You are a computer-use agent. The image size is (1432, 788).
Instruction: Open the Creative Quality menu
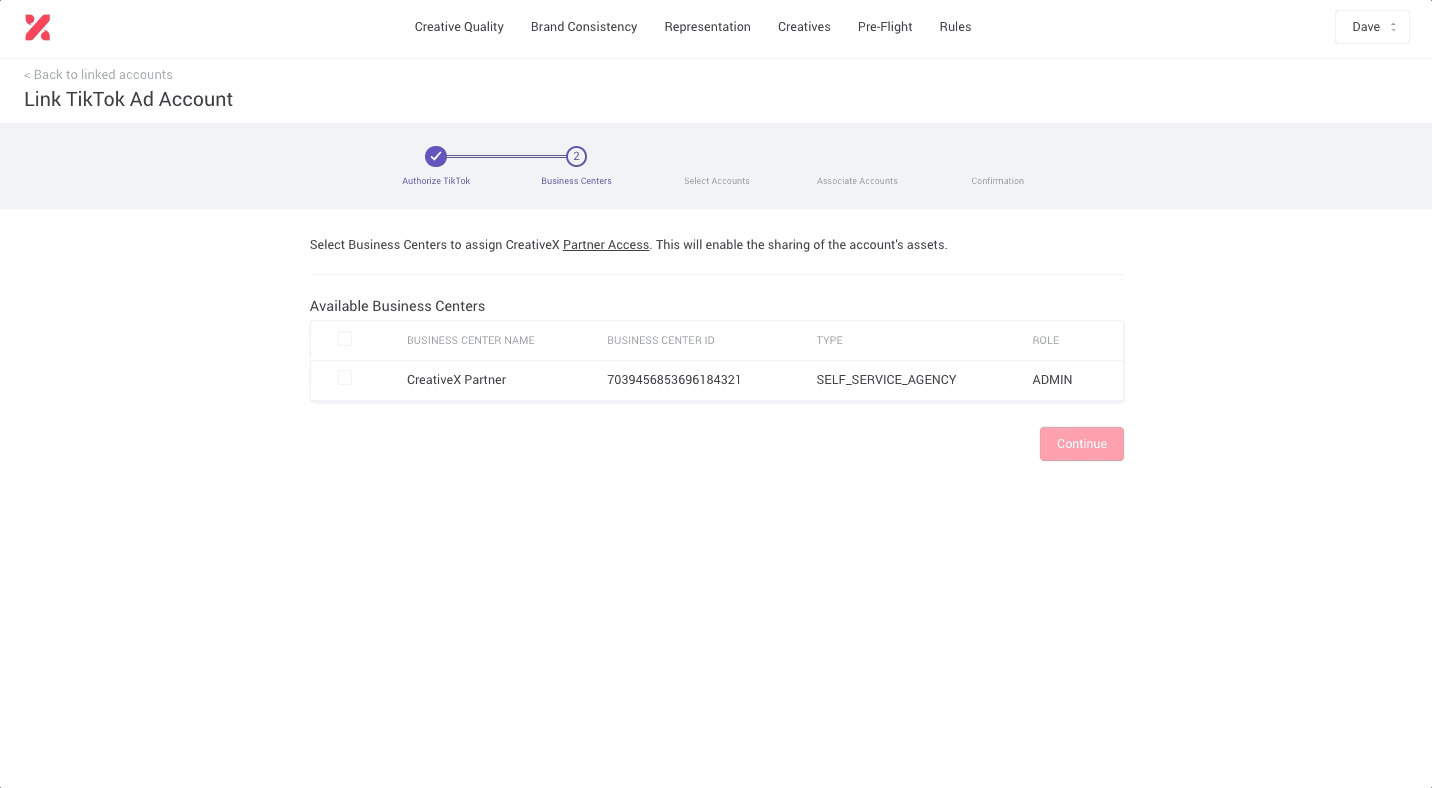pos(459,27)
